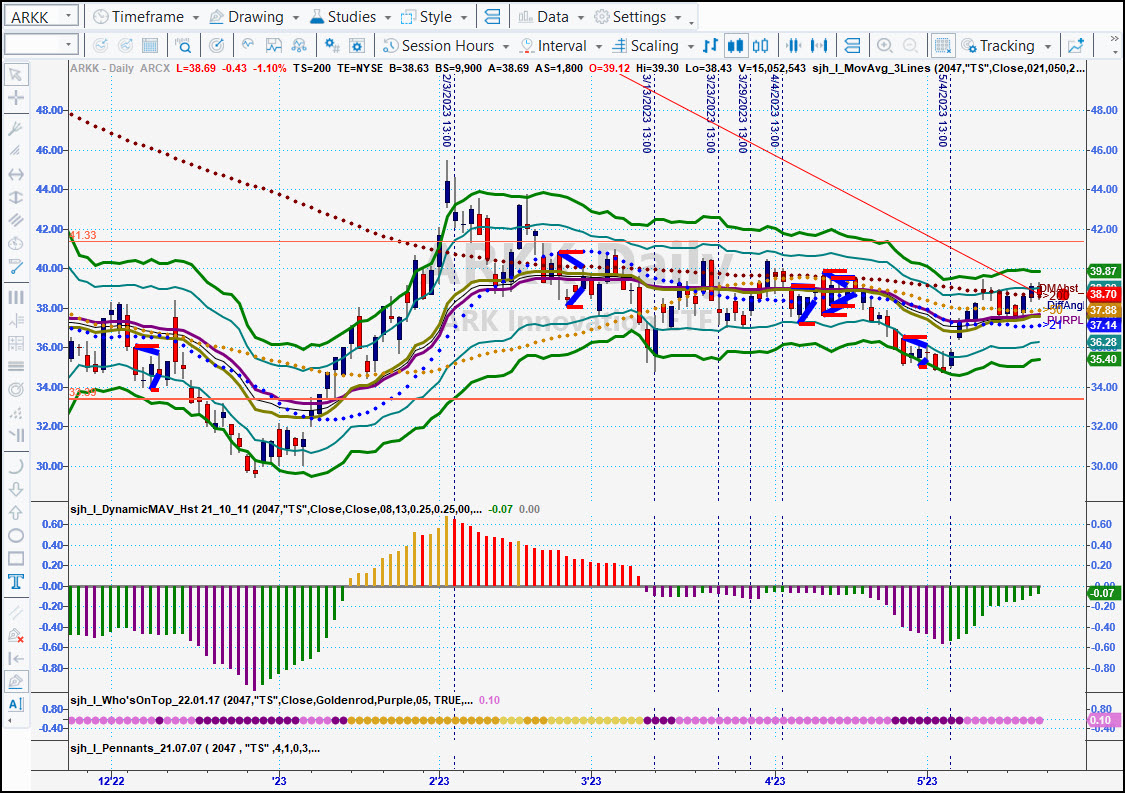The width and height of the screenshot is (1125, 793).
Task: Pick the vertical double-arrow drawing tool
Action: (16, 197)
